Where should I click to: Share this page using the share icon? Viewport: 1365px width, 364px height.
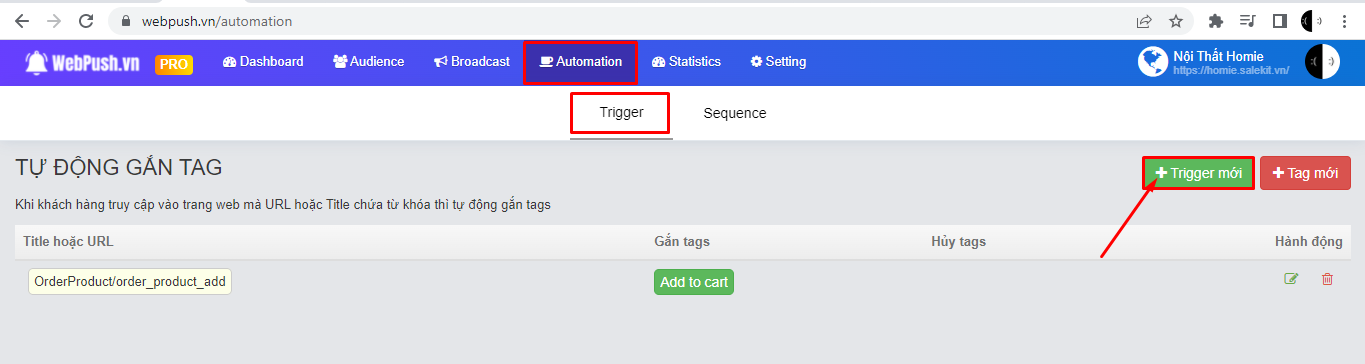(1143, 20)
